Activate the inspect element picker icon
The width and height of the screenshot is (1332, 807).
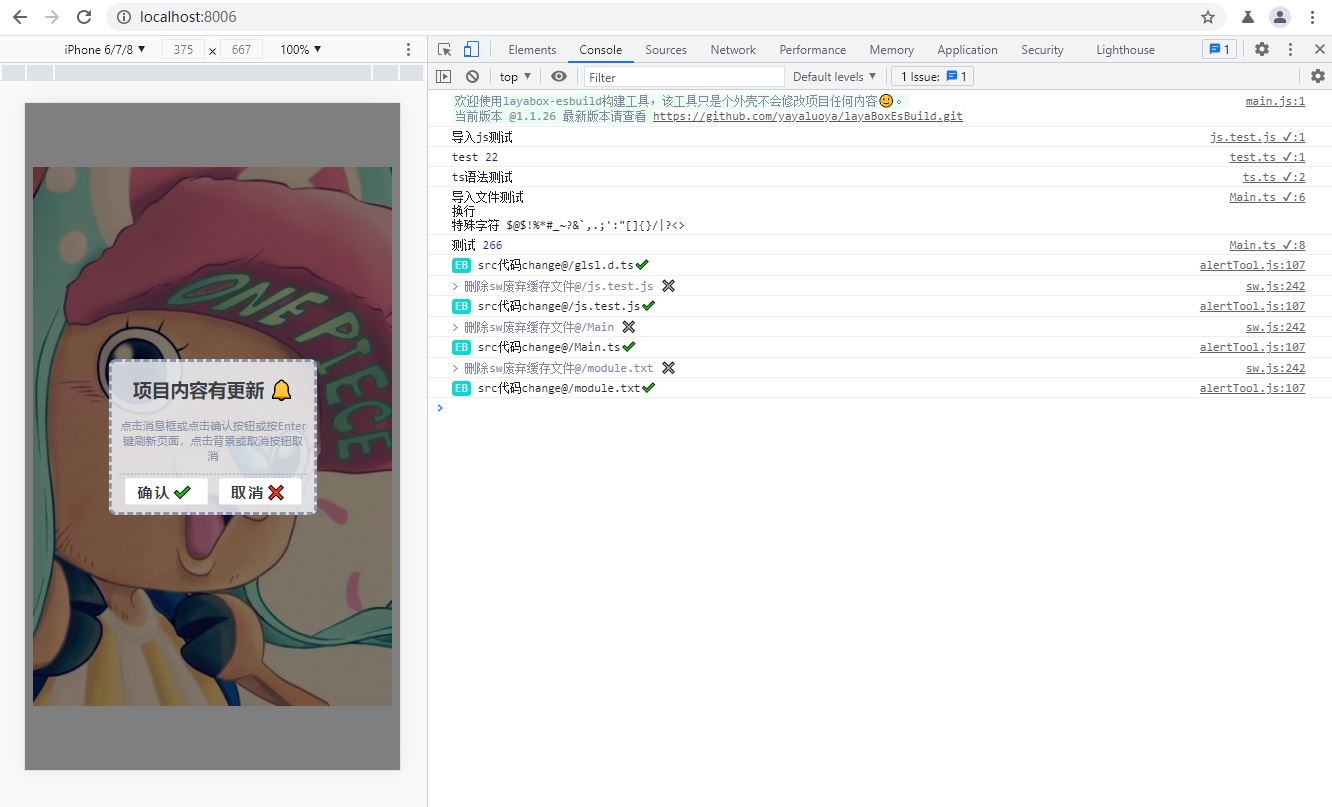click(x=445, y=49)
